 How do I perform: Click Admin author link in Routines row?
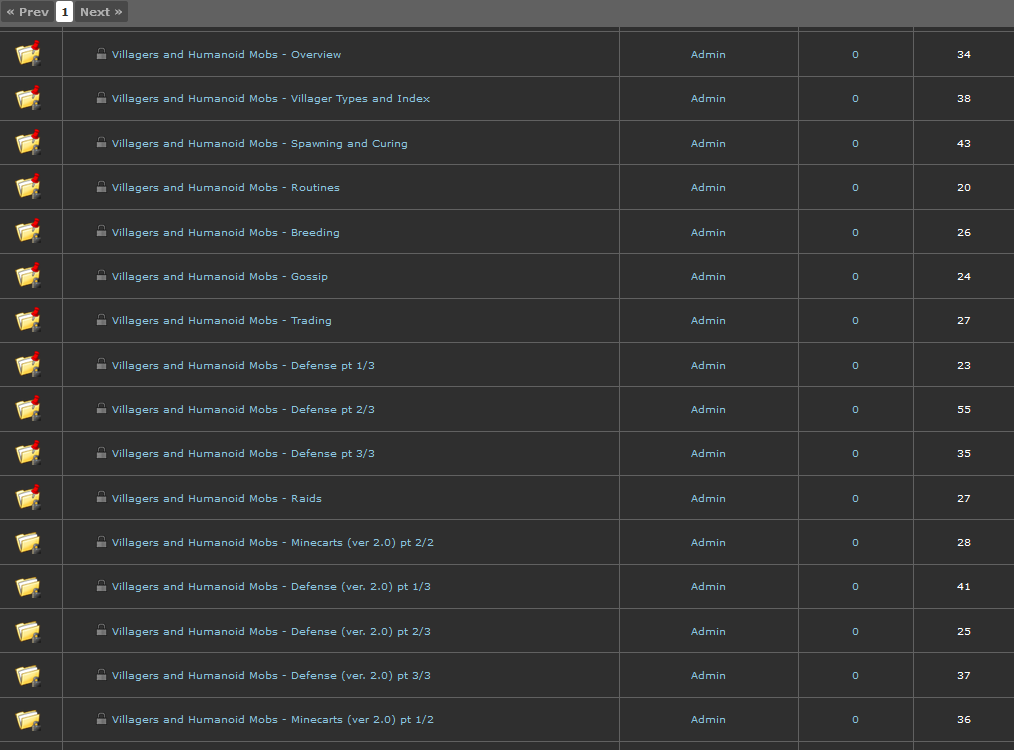(x=708, y=188)
